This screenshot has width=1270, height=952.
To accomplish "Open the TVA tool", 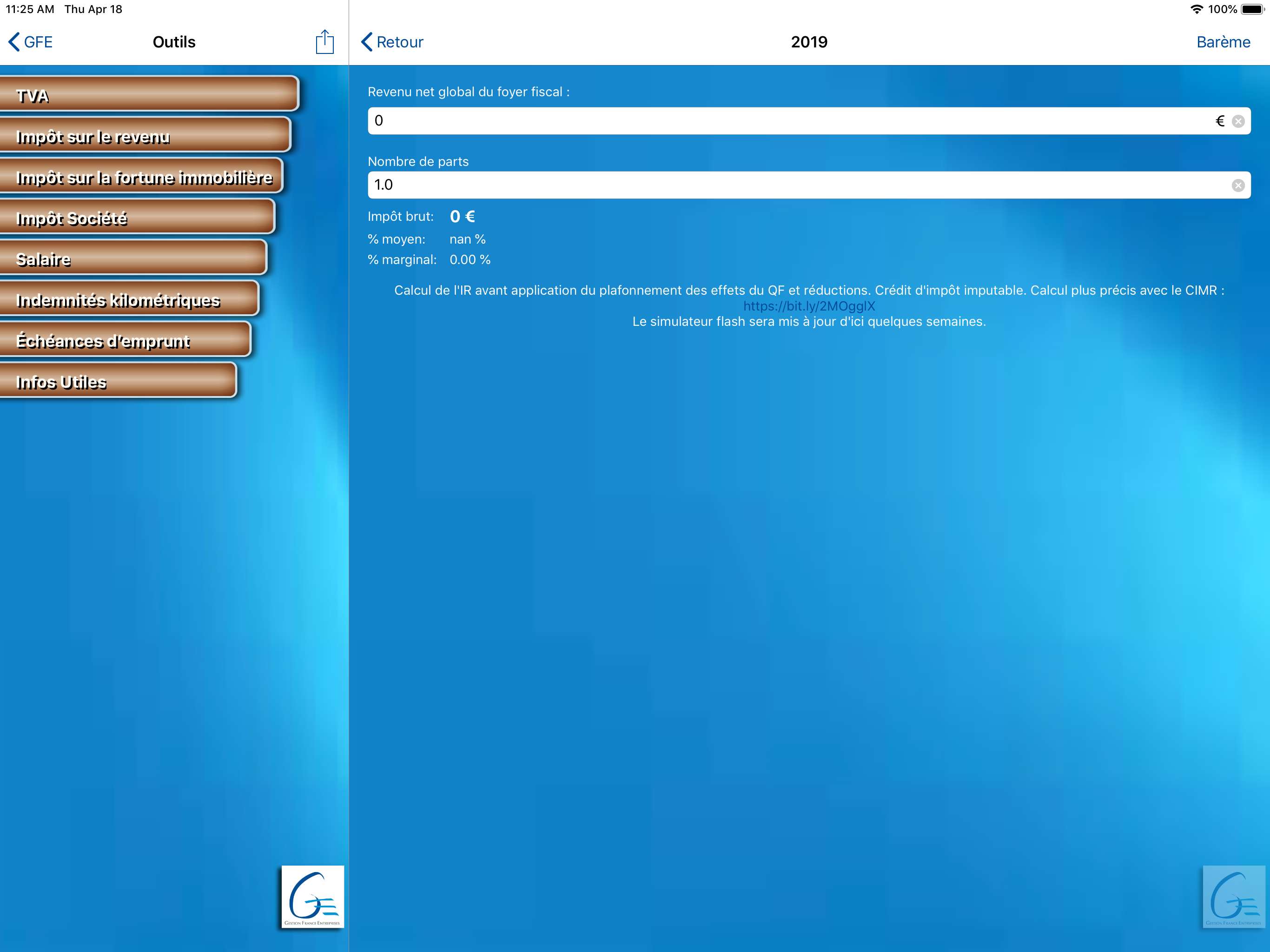I will click(149, 94).
